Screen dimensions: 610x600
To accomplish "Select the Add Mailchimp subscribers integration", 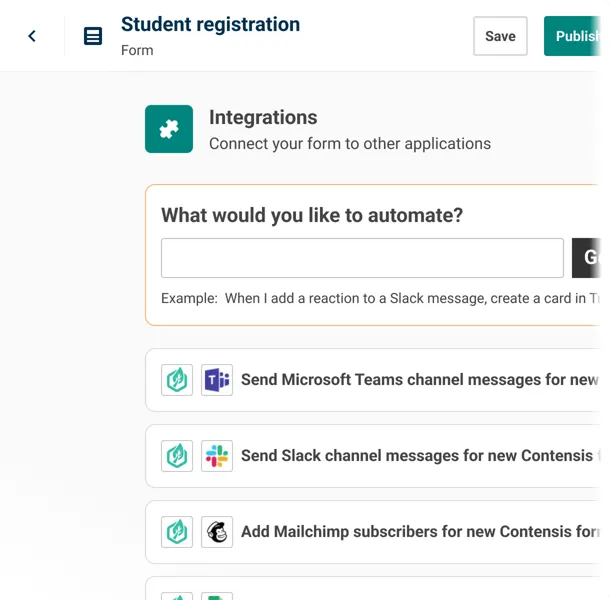I will (420, 532).
